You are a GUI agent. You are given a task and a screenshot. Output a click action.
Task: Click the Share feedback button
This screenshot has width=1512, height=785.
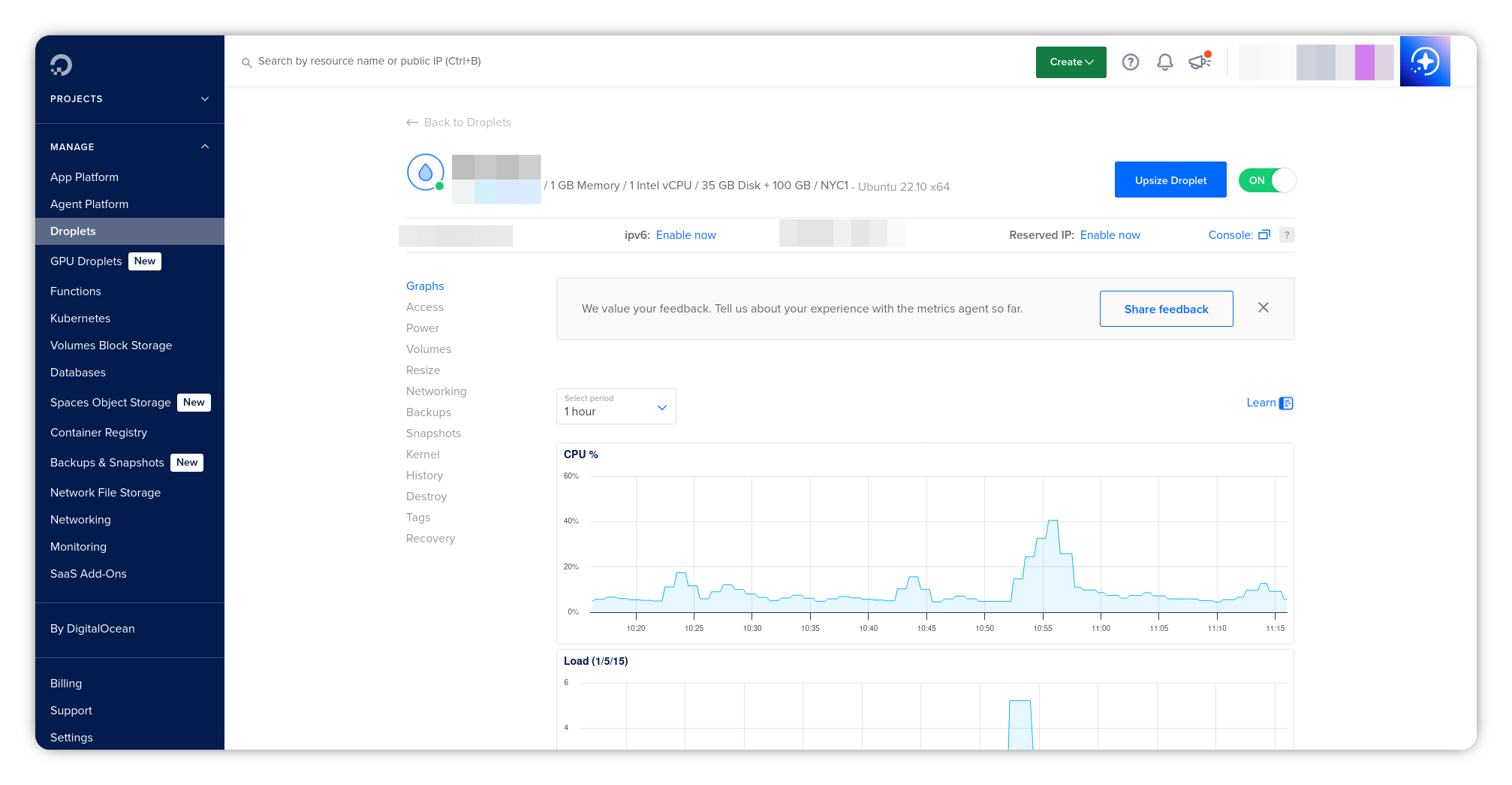(x=1166, y=309)
